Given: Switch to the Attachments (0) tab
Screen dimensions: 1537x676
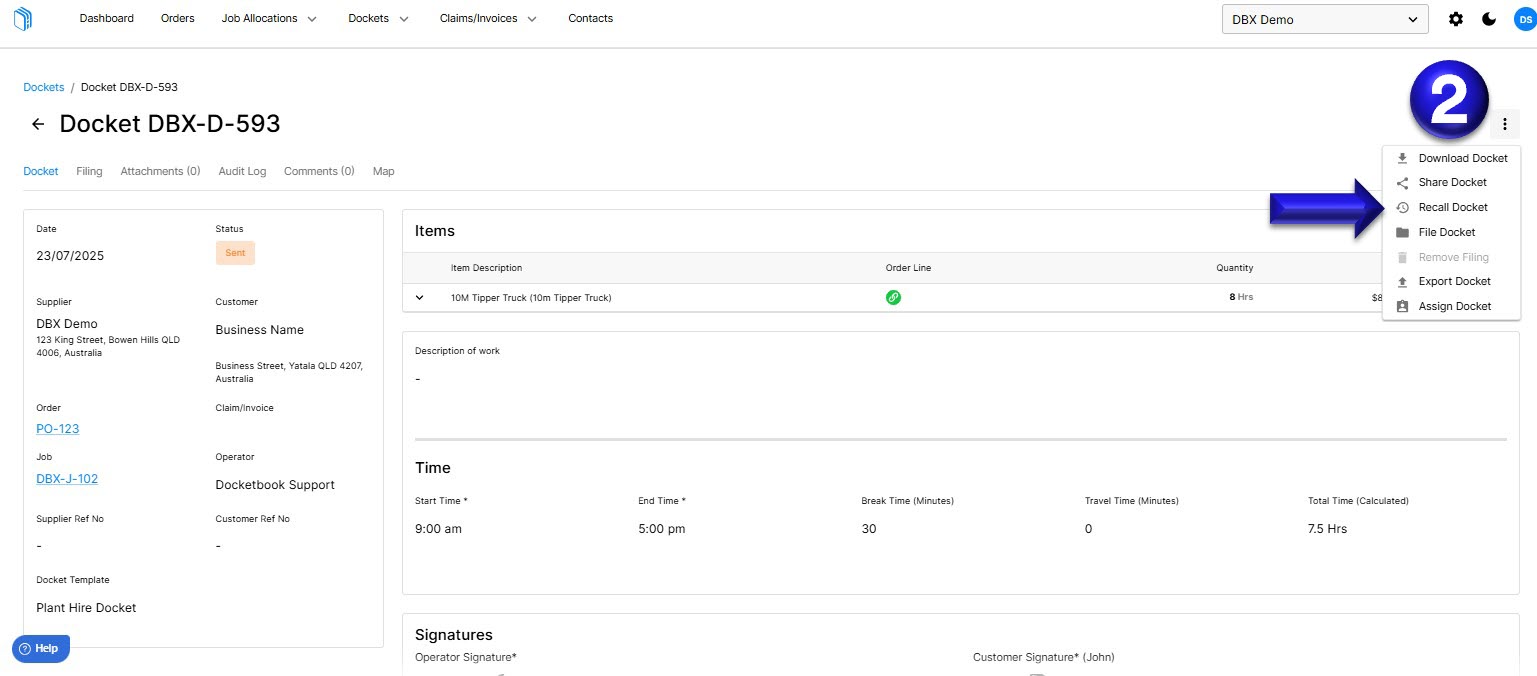Looking at the screenshot, I should point(160,171).
